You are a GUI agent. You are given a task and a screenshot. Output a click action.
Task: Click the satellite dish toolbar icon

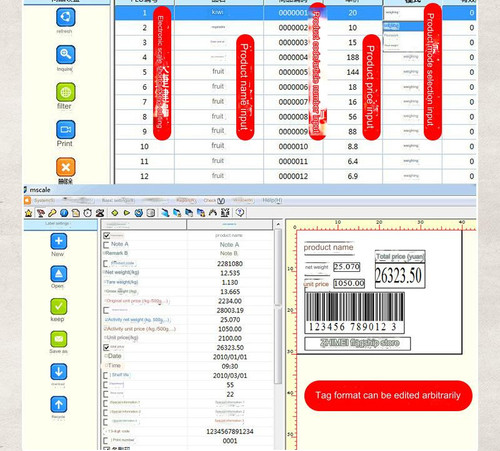click(40, 213)
